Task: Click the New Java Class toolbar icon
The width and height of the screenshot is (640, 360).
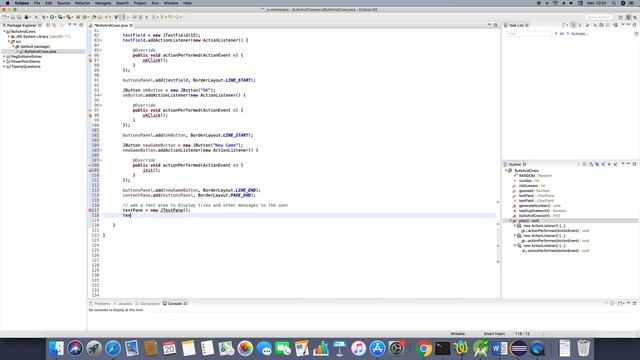Action: click(84, 17)
